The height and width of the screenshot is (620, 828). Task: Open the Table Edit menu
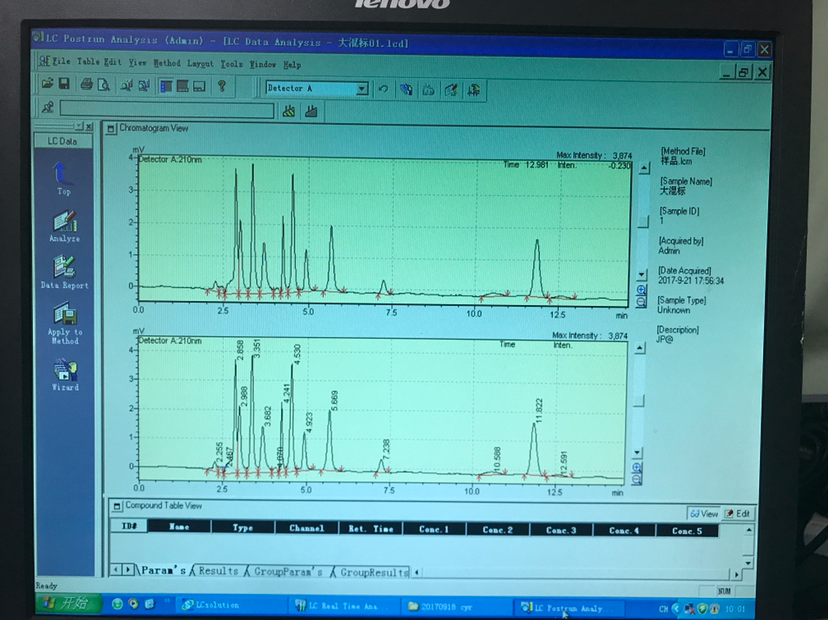click(x=99, y=62)
